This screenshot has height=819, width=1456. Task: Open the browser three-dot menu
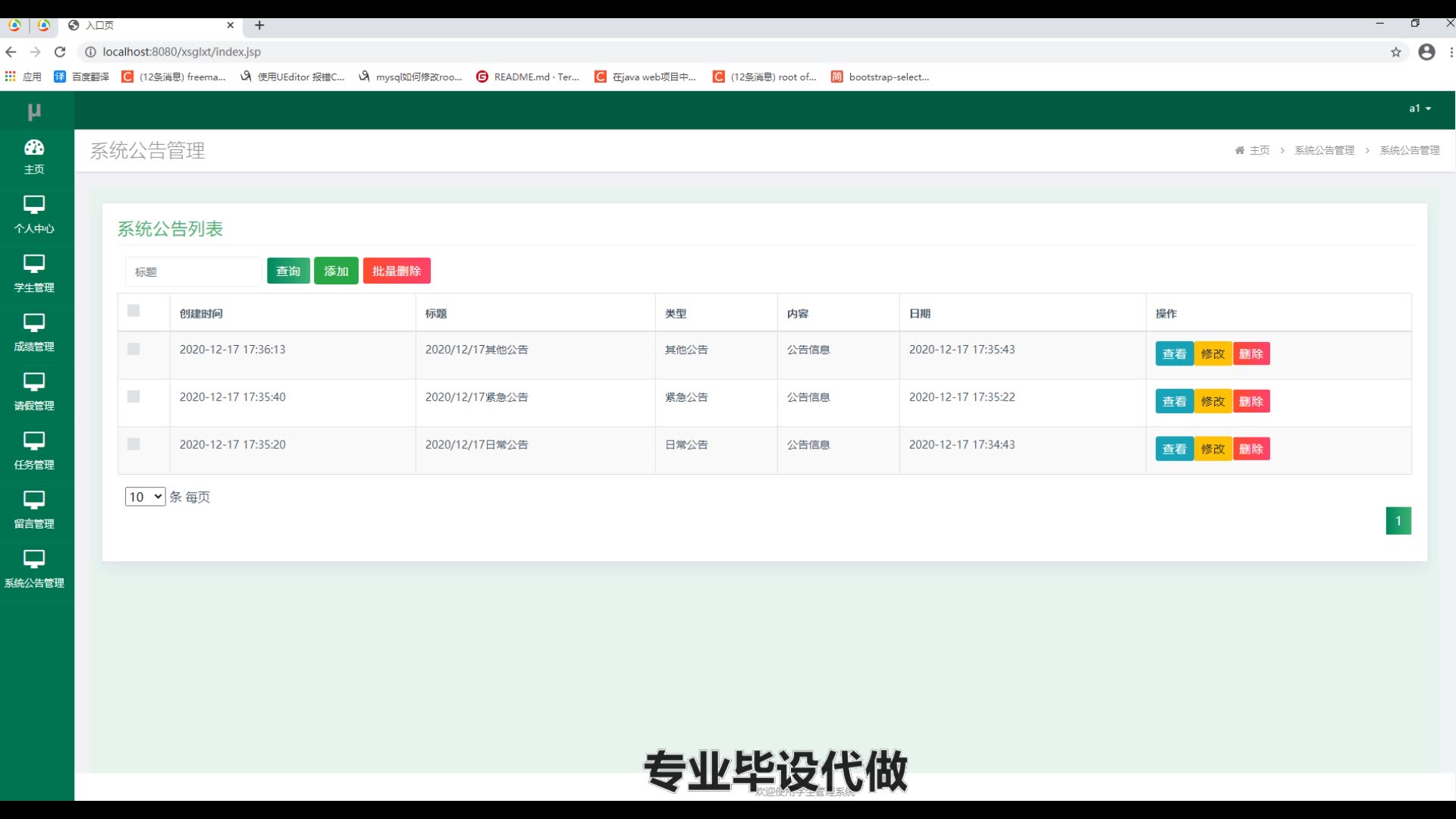click(x=1451, y=52)
